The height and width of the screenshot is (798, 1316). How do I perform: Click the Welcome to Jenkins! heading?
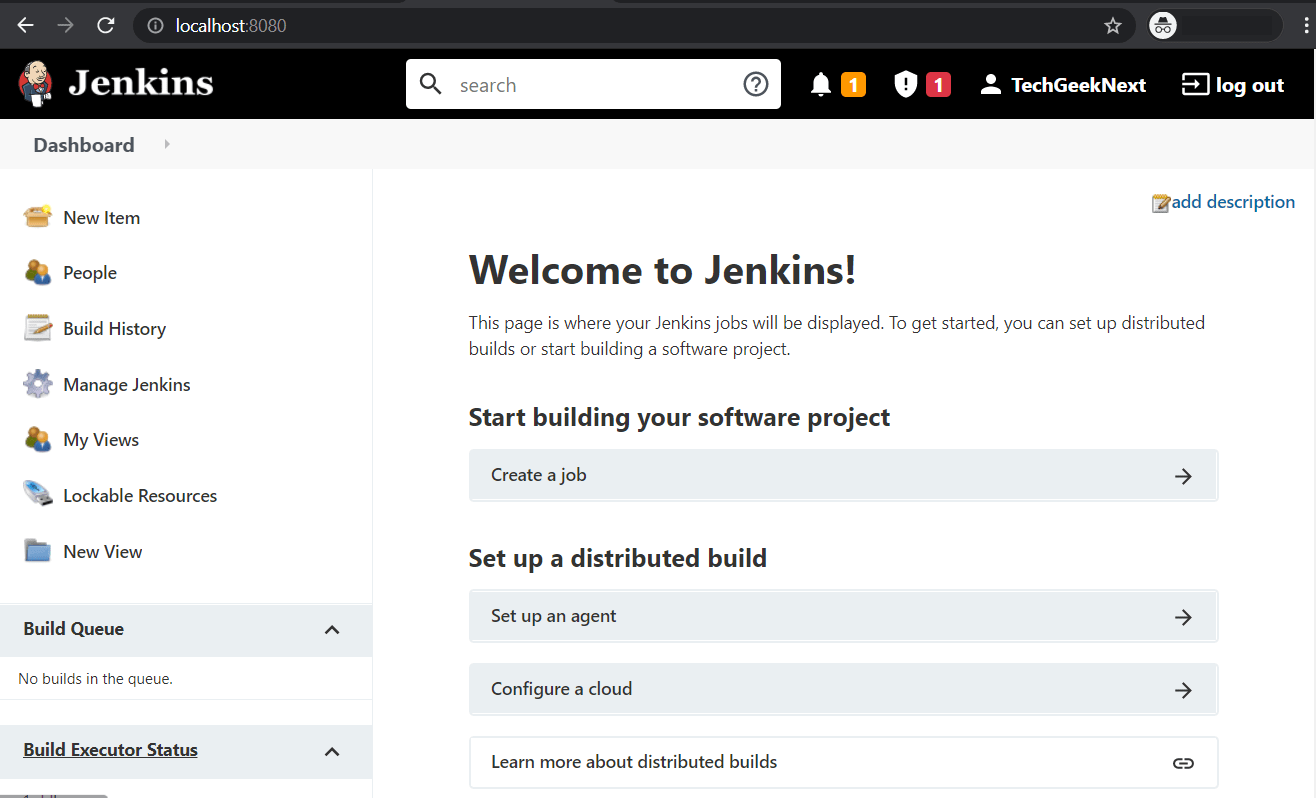pos(662,271)
